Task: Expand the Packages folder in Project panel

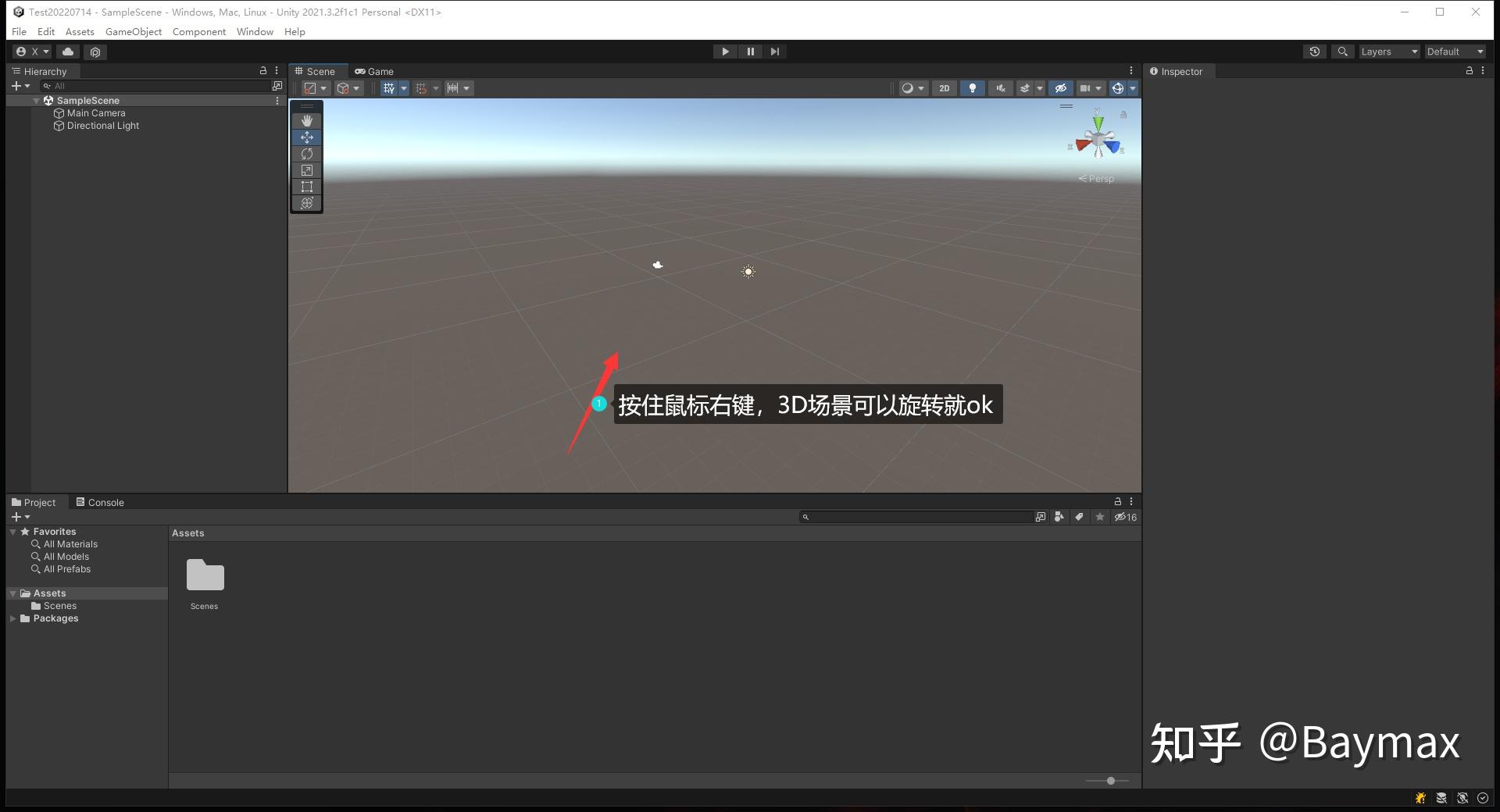Action: [13, 618]
